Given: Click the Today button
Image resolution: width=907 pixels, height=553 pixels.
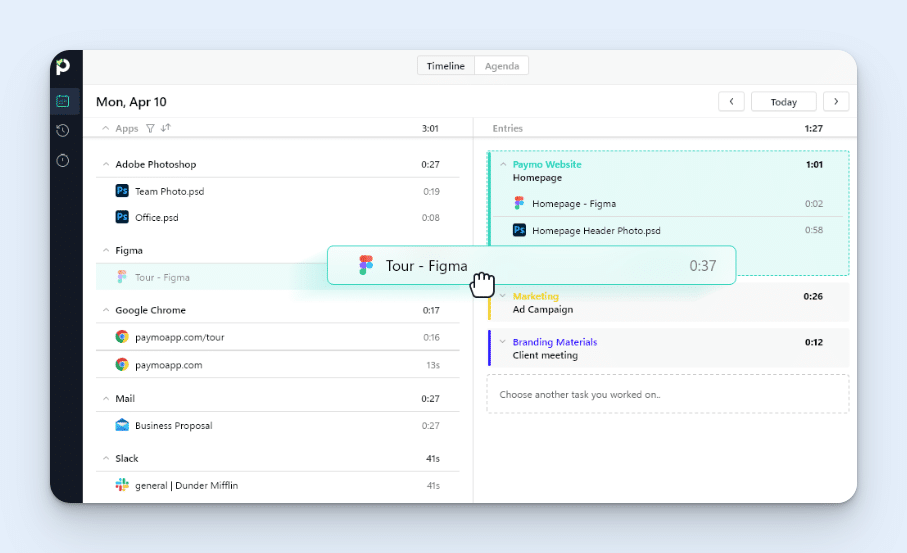Looking at the screenshot, I should point(784,102).
